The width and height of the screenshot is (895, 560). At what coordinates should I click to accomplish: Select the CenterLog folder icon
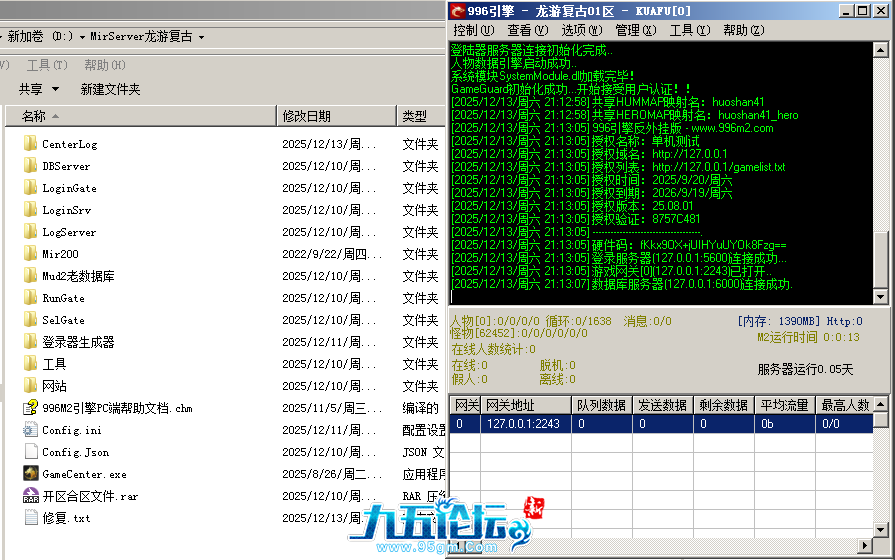(30, 144)
